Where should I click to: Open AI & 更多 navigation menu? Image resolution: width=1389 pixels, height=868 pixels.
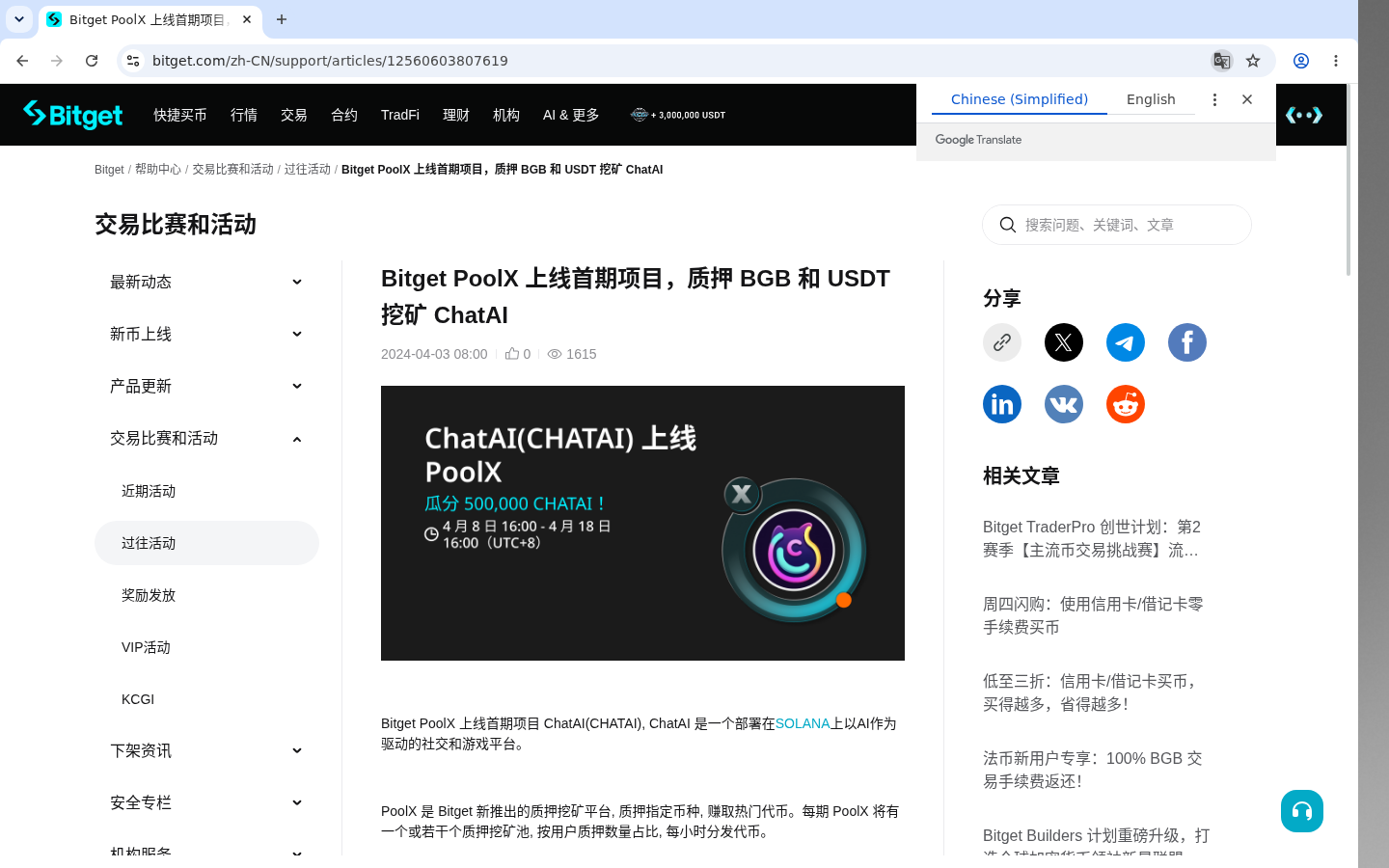571,115
